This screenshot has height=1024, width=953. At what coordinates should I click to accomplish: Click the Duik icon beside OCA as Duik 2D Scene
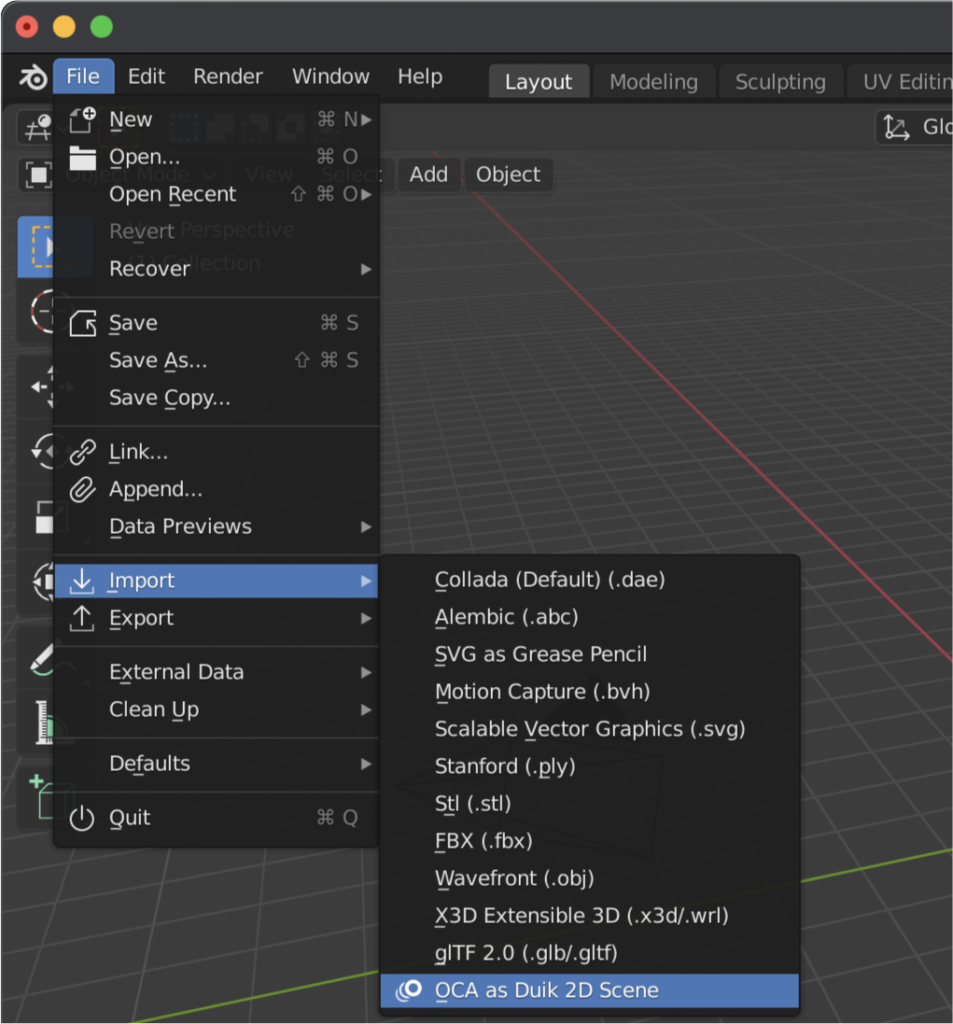[x=409, y=990]
